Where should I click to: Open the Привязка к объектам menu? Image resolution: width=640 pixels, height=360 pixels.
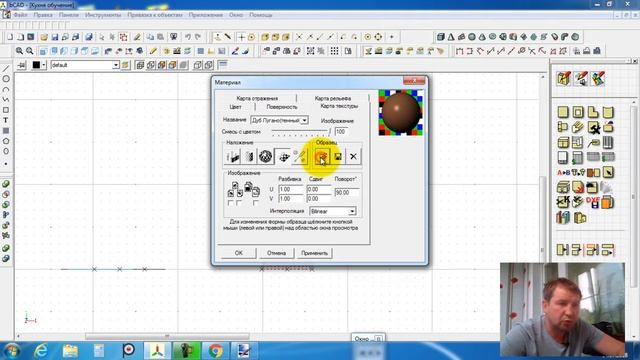155,15
